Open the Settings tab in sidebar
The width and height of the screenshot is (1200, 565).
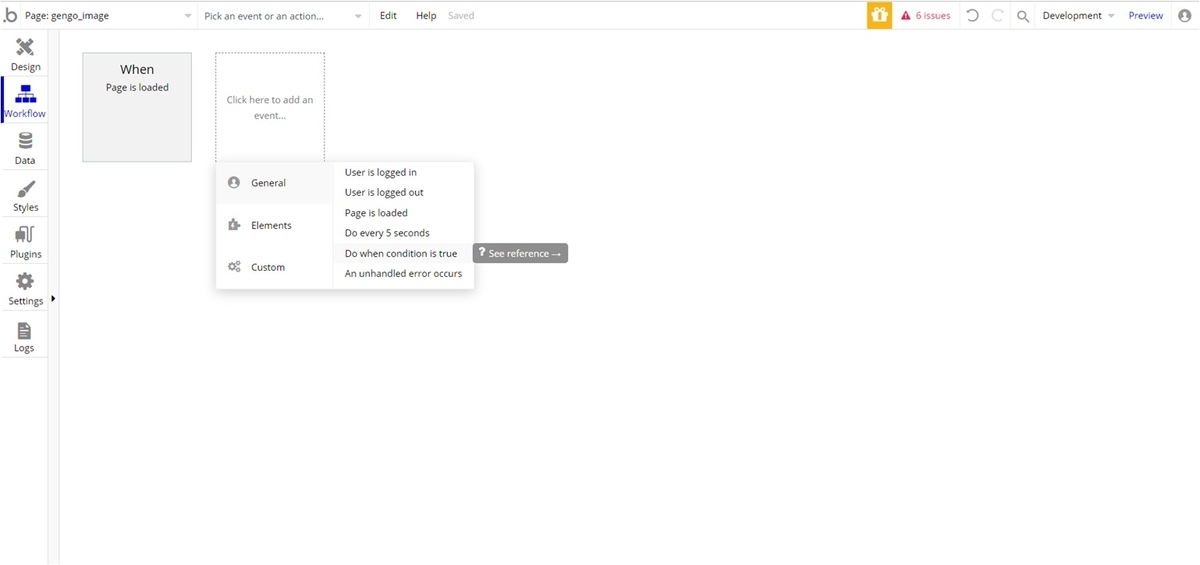tap(25, 289)
